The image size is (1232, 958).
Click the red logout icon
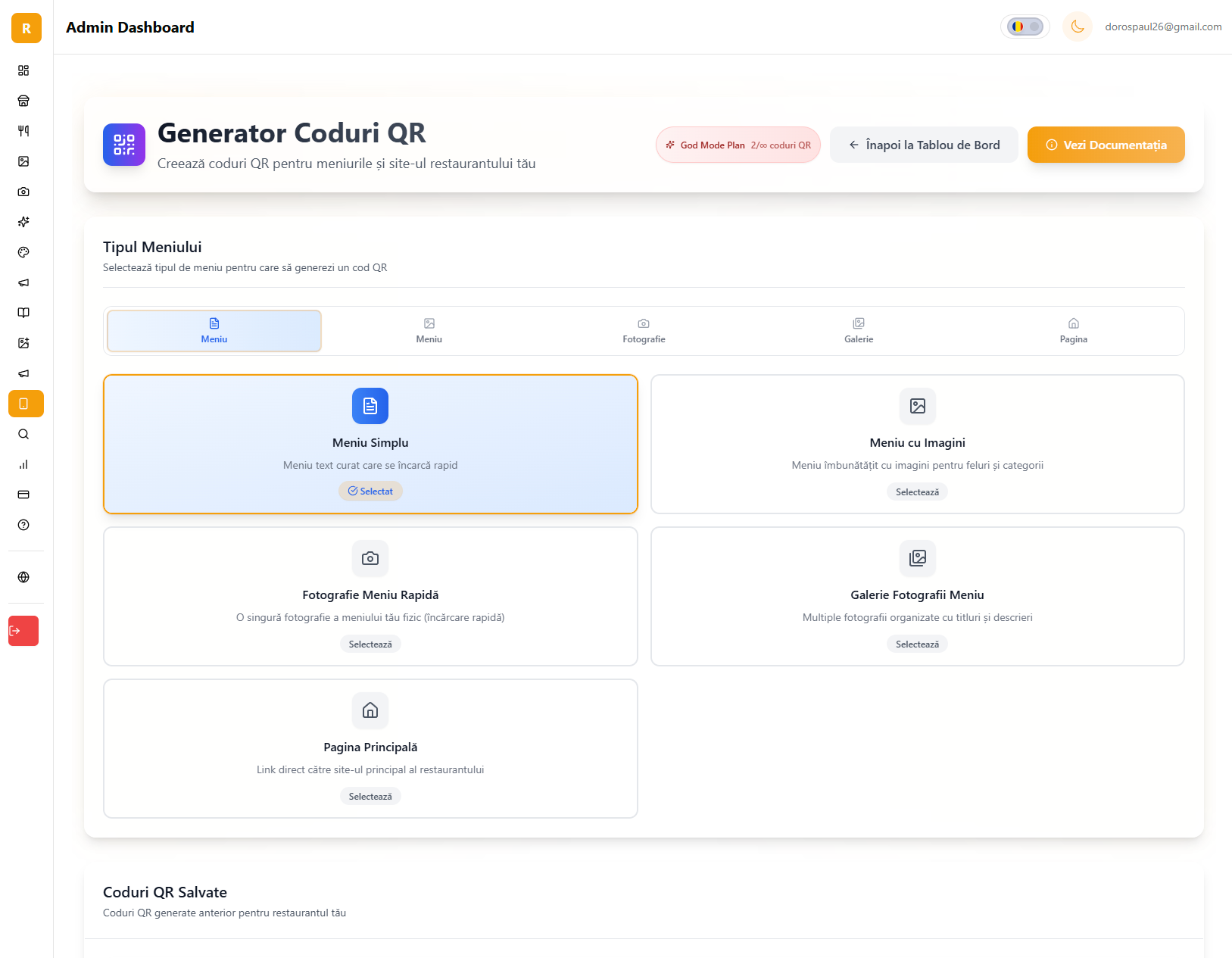[23, 631]
